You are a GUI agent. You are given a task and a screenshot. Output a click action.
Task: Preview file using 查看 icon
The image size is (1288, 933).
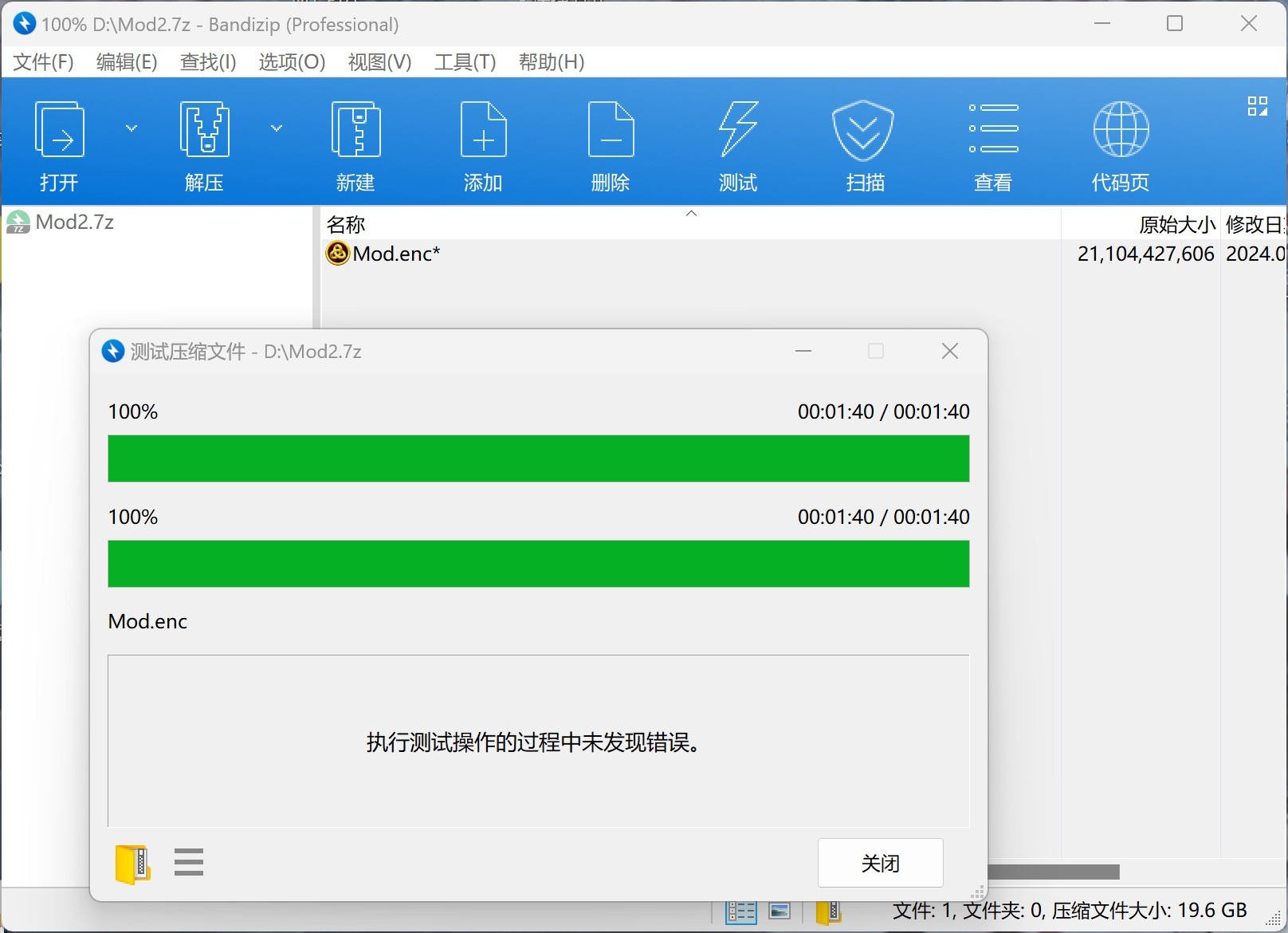[992, 144]
